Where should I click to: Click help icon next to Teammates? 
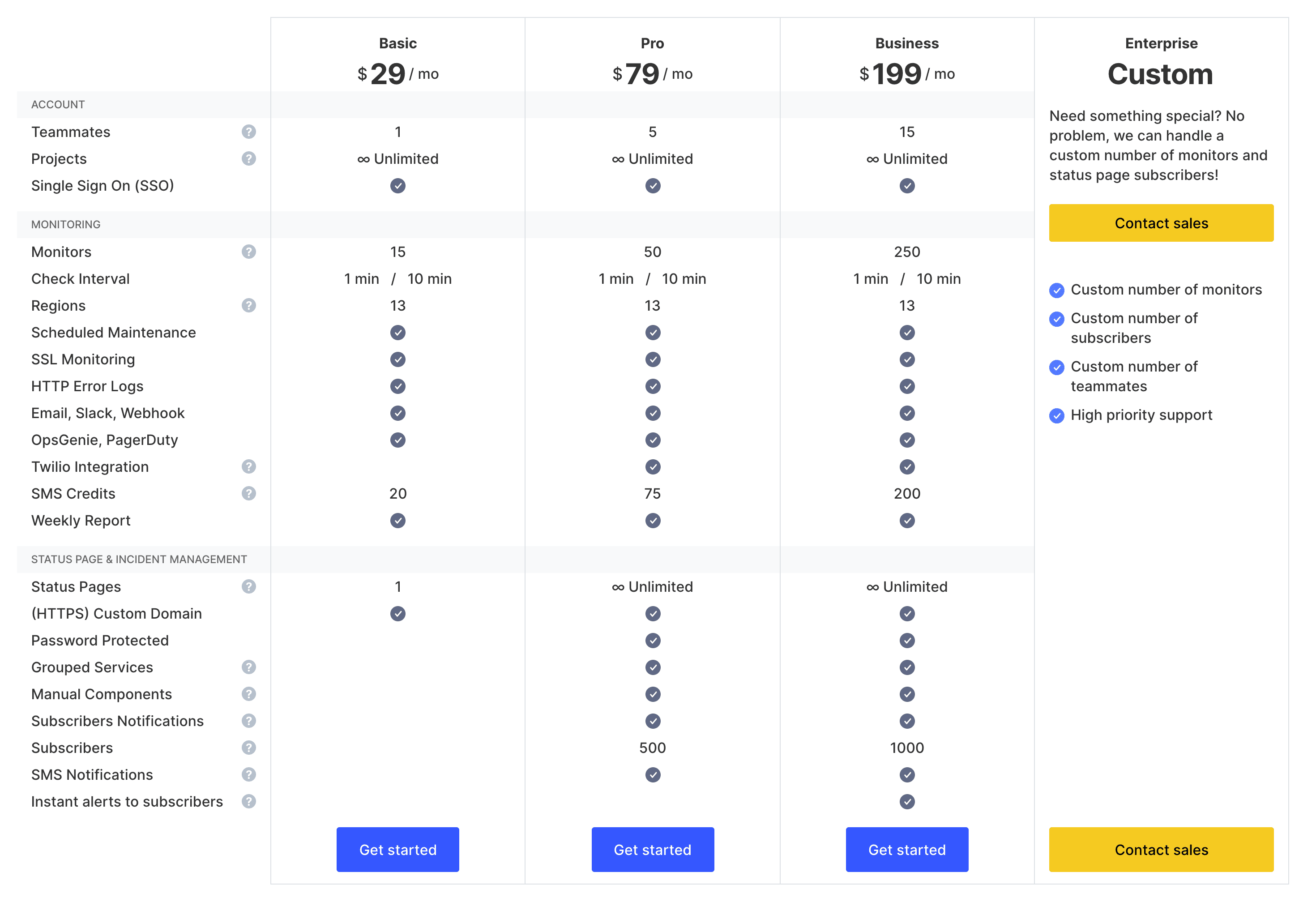pos(248,132)
